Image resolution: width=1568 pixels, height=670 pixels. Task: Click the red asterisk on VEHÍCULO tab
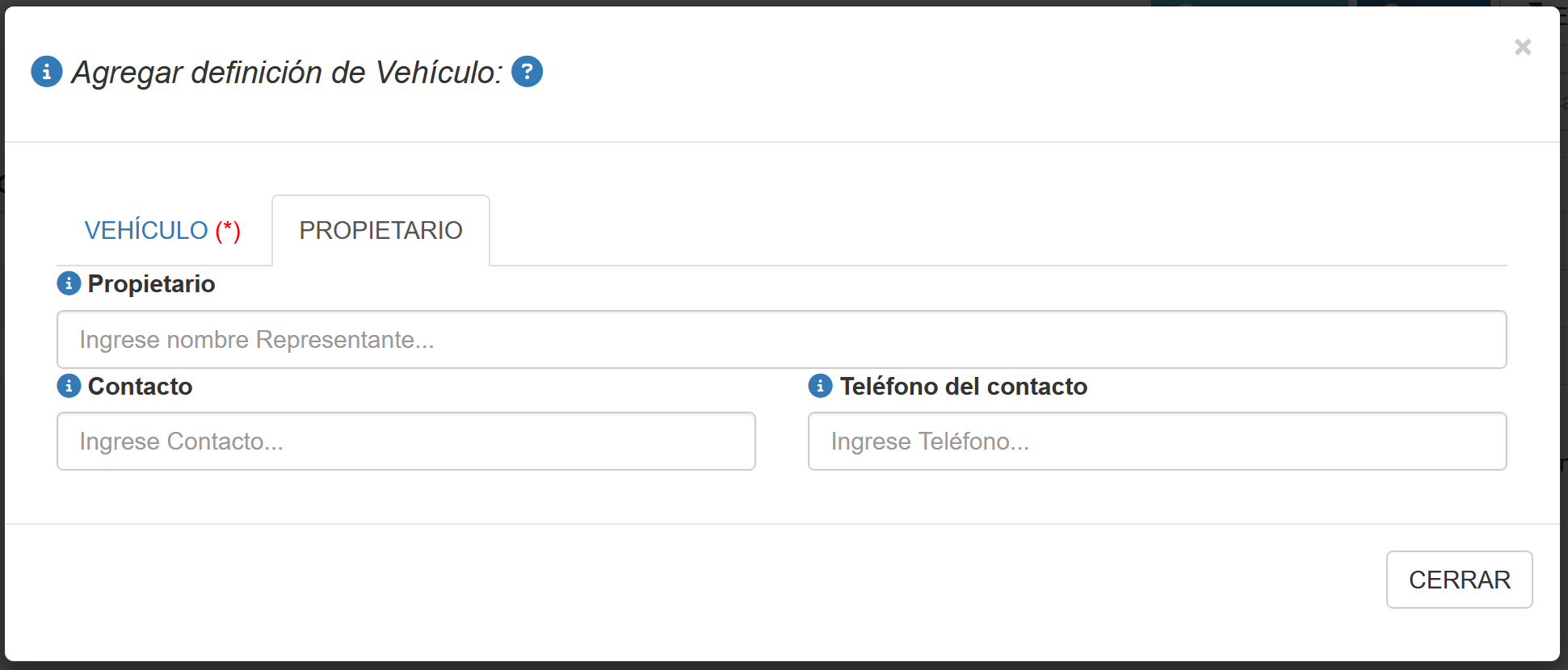tap(228, 231)
